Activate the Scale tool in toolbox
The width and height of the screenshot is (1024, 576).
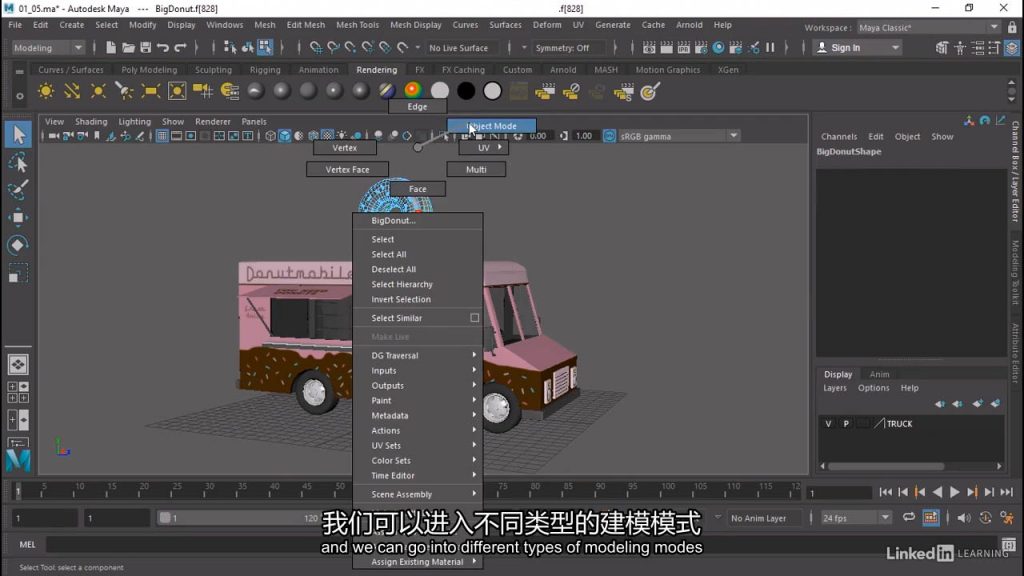pos(18,272)
